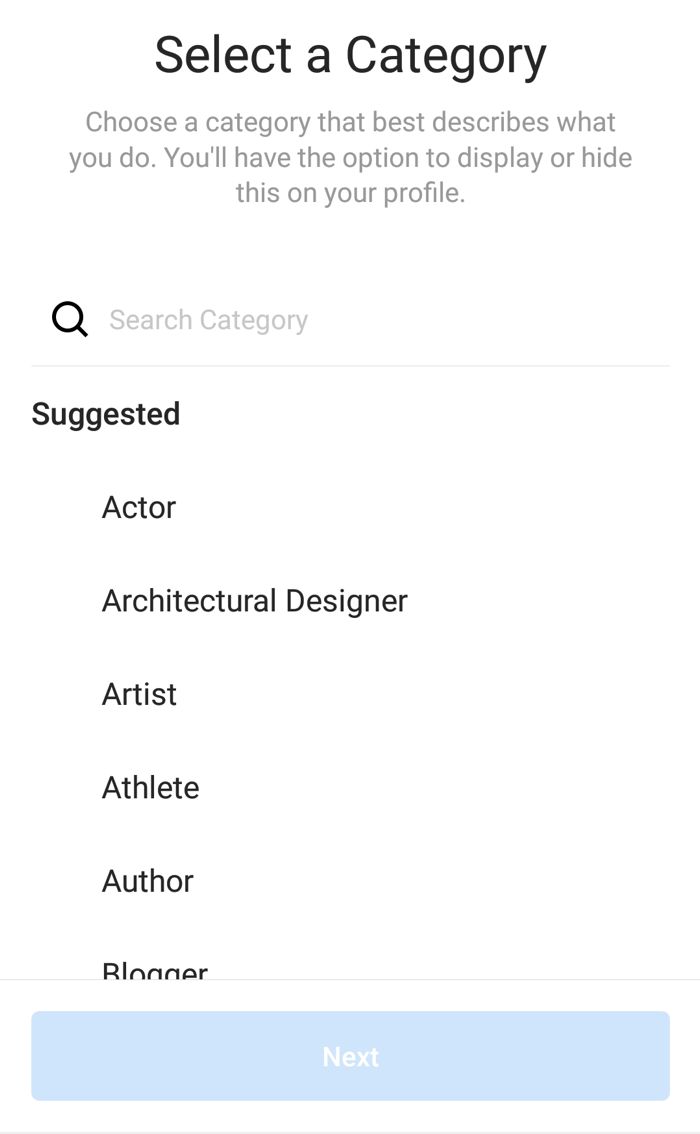This screenshot has height=1134, width=700.
Task: Select the category listed directly below Actor
Action: [254, 601]
